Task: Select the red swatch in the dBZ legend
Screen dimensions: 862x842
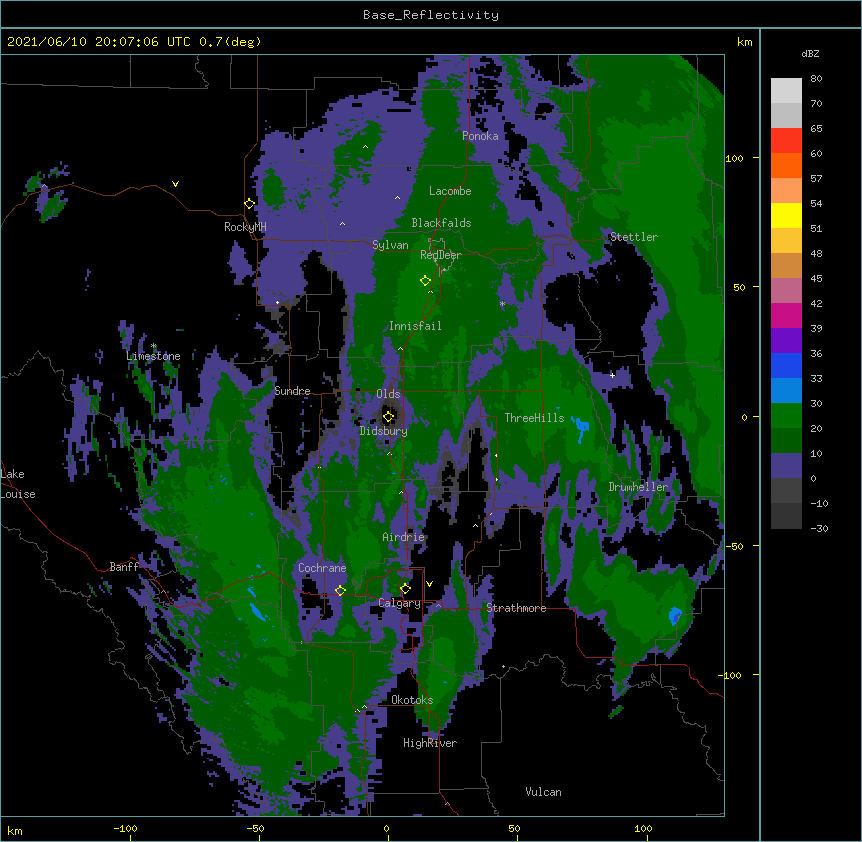Action: pyautogui.click(x=786, y=141)
